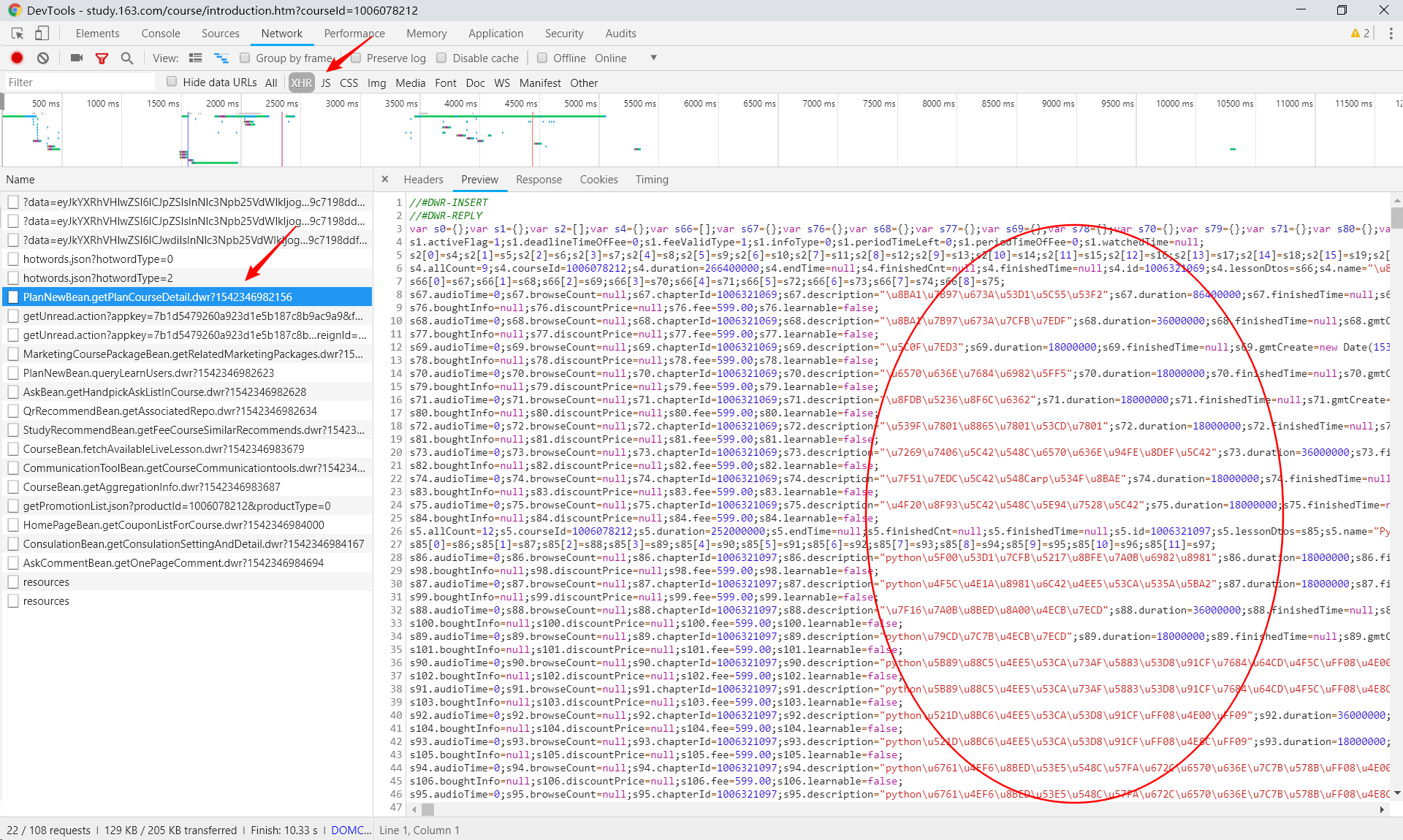Toggle the red filter funnel icon

point(102,58)
